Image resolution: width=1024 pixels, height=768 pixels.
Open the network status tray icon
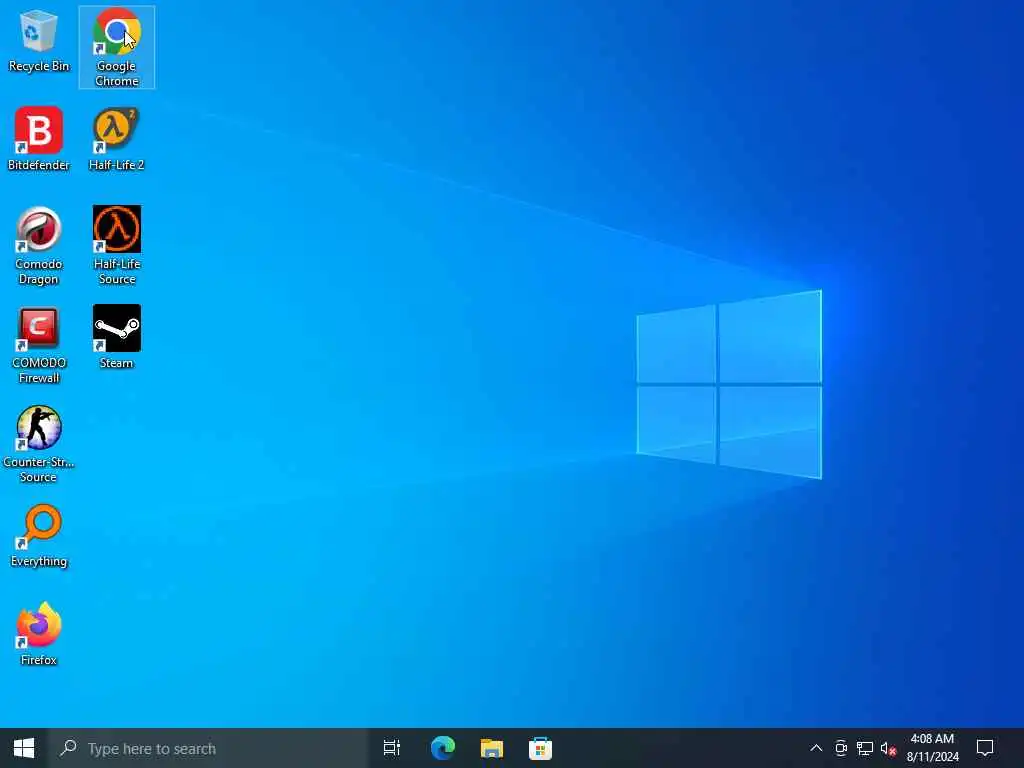tap(865, 748)
